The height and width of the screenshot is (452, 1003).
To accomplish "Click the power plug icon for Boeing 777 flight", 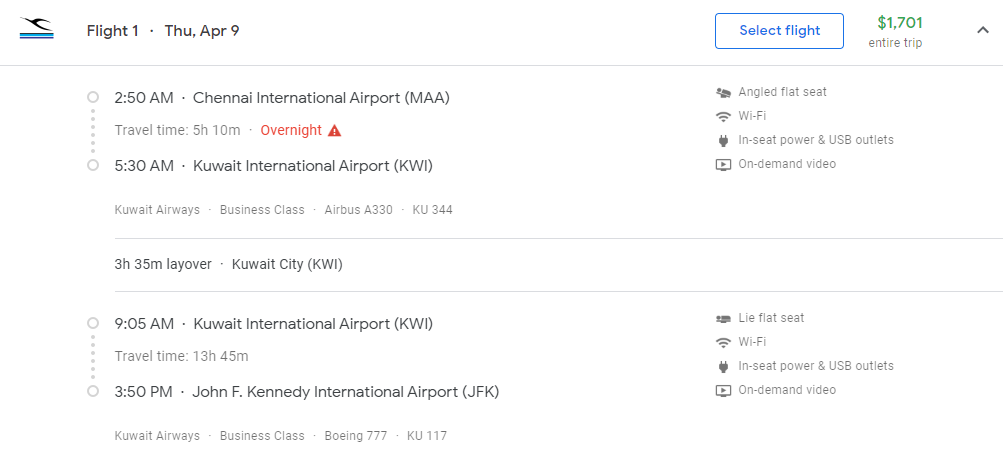I will (723, 366).
